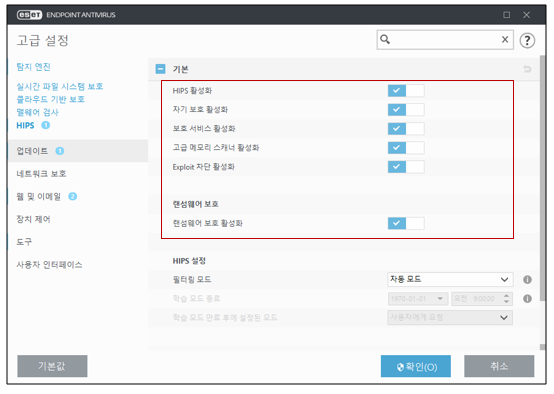Click the HIPS 설정 heading
Image resolution: width=554 pixels, height=394 pixels.
(189, 261)
